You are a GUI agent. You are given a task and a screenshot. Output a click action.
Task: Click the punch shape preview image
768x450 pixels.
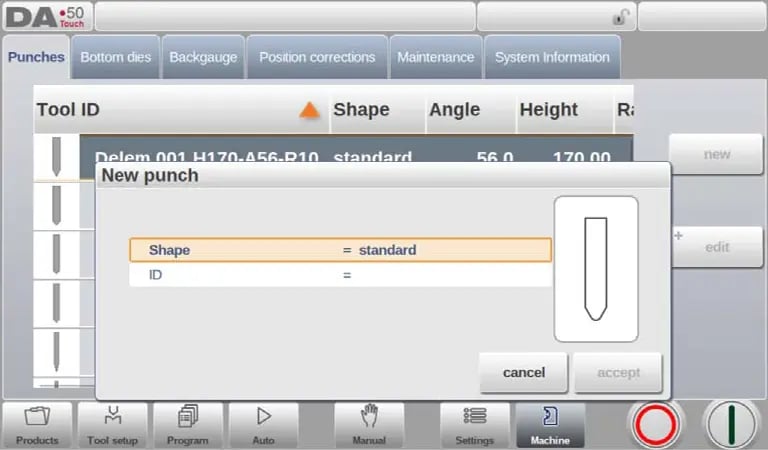pos(596,269)
